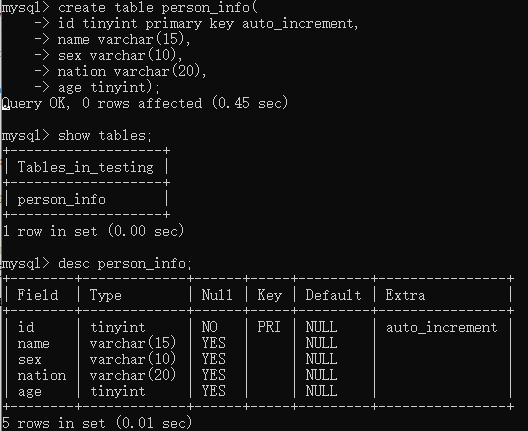This screenshot has width=528, height=431.
Task: Click the Key column header
Action: (x=269, y=295)
